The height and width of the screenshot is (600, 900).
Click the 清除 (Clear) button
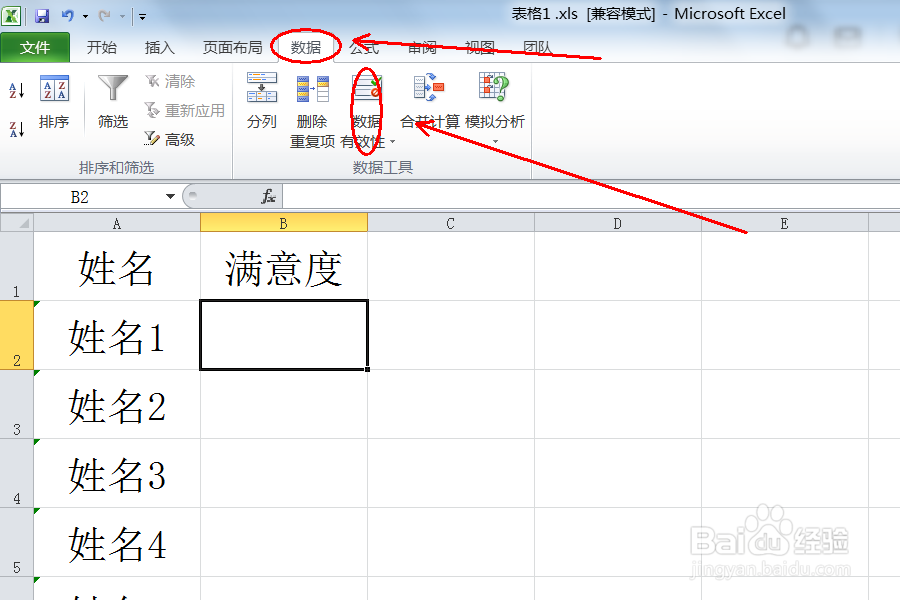pyautogui.click(x=176, y=80)
